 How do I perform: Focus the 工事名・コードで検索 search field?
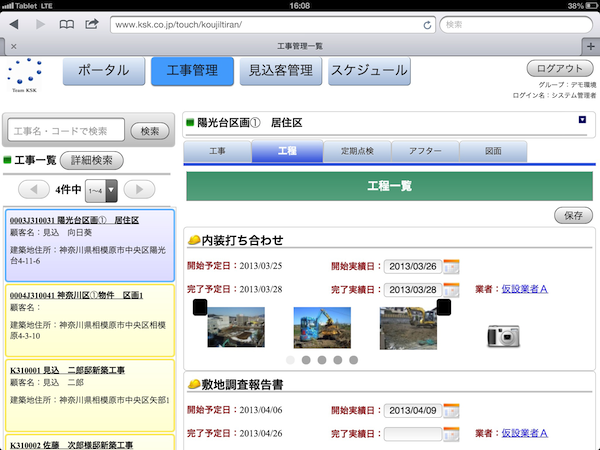(66, 130)
